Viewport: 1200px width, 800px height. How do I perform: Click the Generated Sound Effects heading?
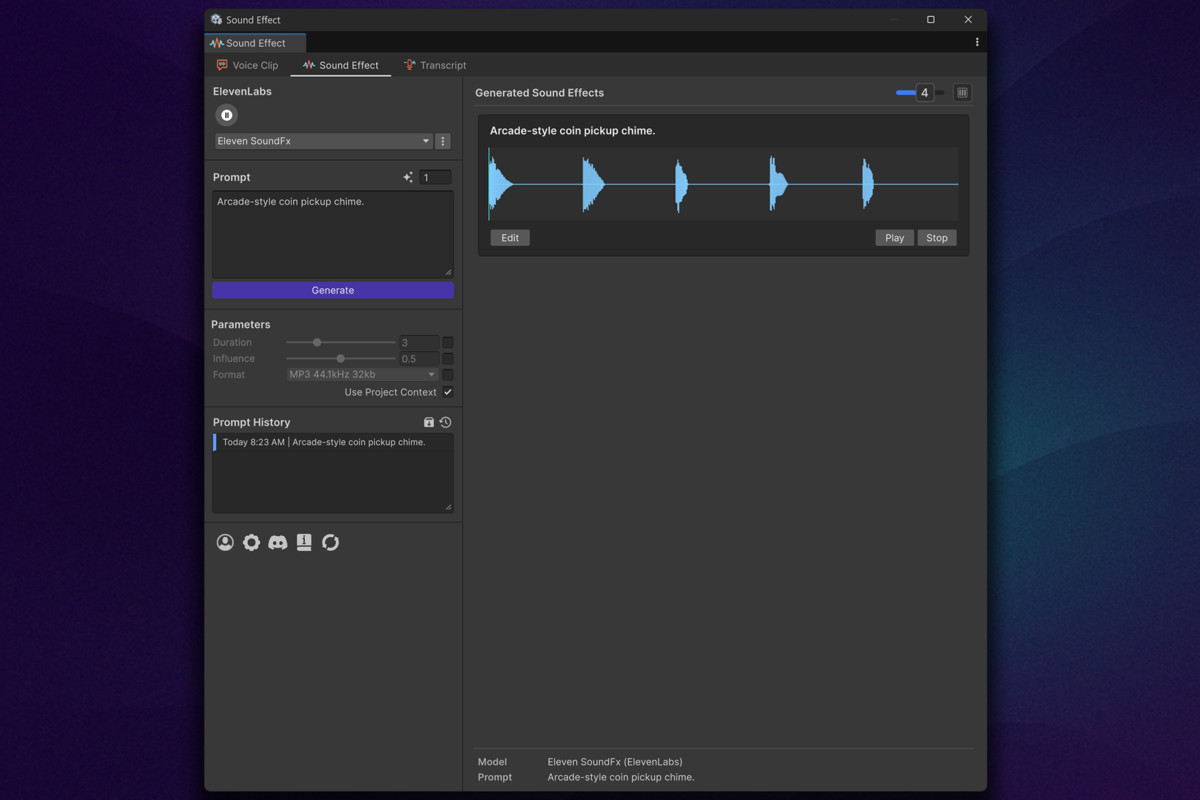539,93
